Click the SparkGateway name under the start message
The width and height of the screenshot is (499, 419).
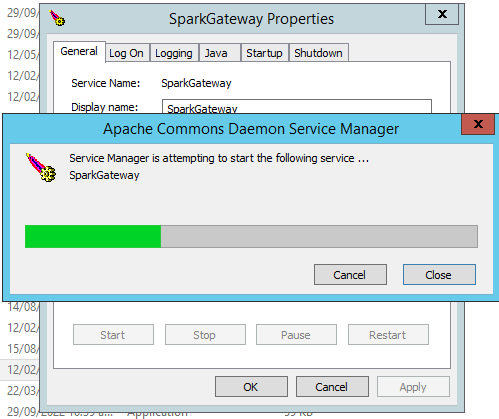pos(104,175)
